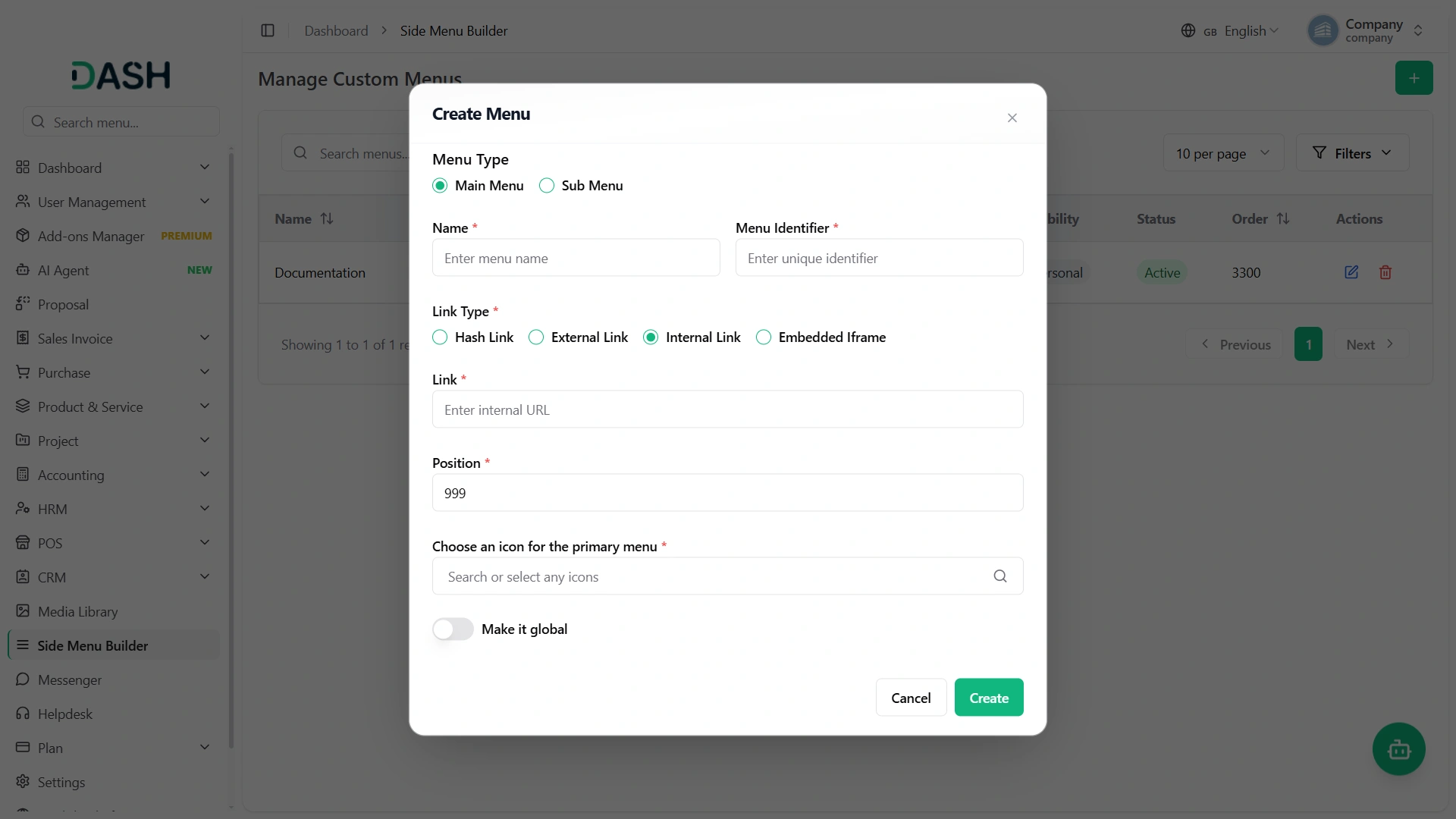Click the DASH logo

pyautogui.click(x=121, y=75)
